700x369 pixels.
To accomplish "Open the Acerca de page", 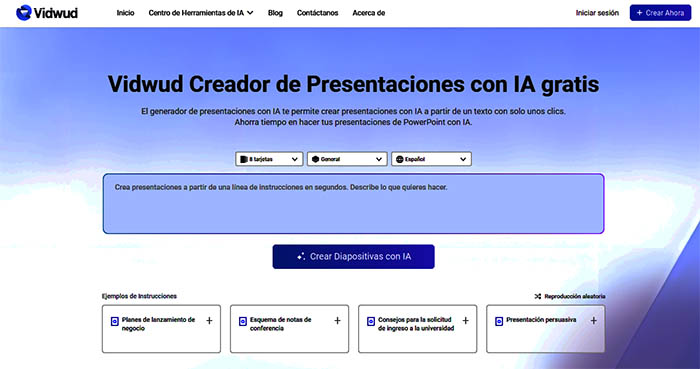I will click(x=369, y=13).
